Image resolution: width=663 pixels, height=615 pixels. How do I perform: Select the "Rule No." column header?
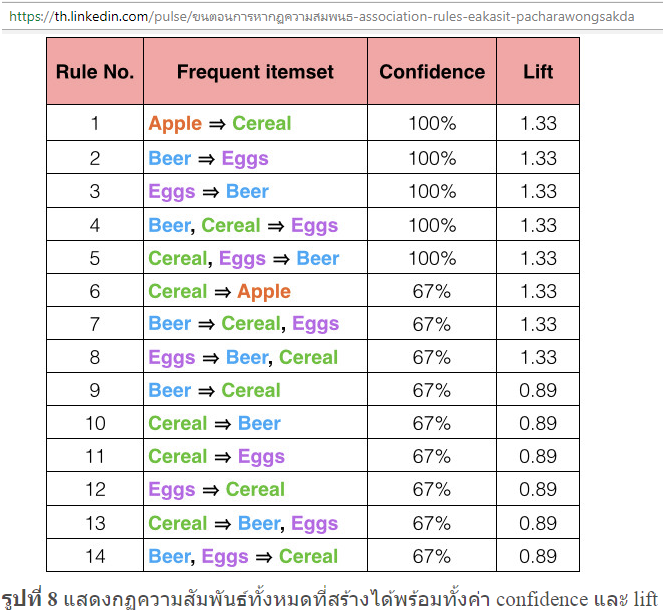(x=95, y=72)
